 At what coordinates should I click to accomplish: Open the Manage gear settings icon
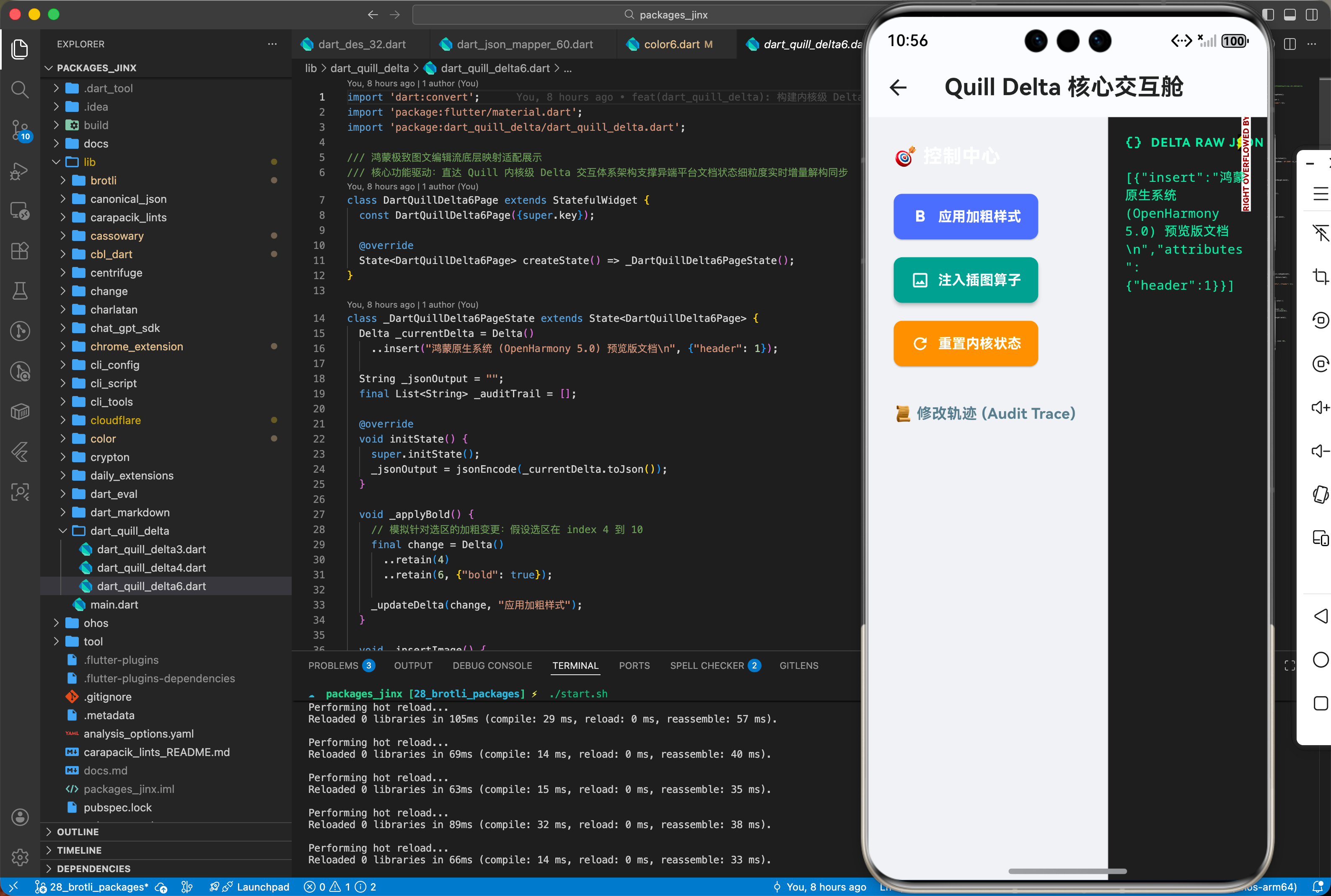[x=20, y=857]
